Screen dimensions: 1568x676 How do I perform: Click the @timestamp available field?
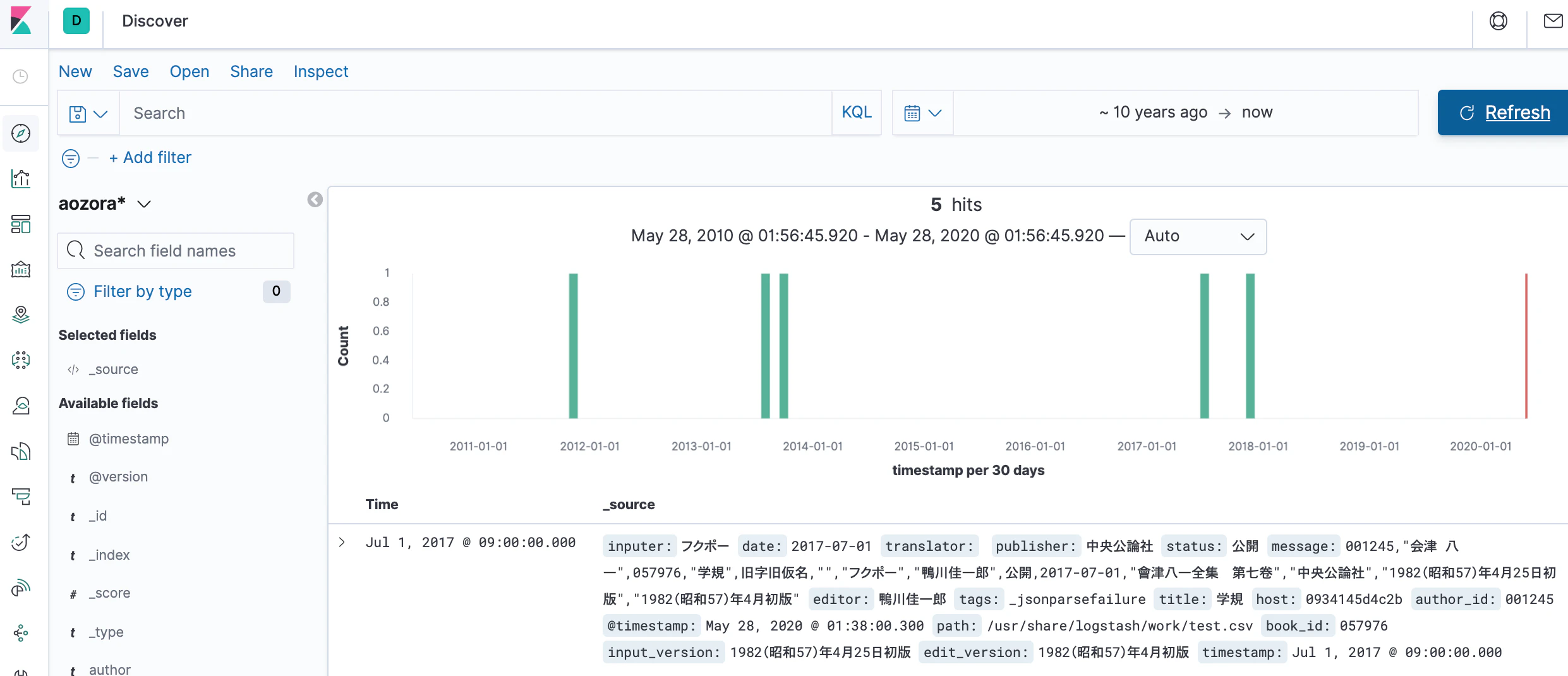[x=128, y=439]
